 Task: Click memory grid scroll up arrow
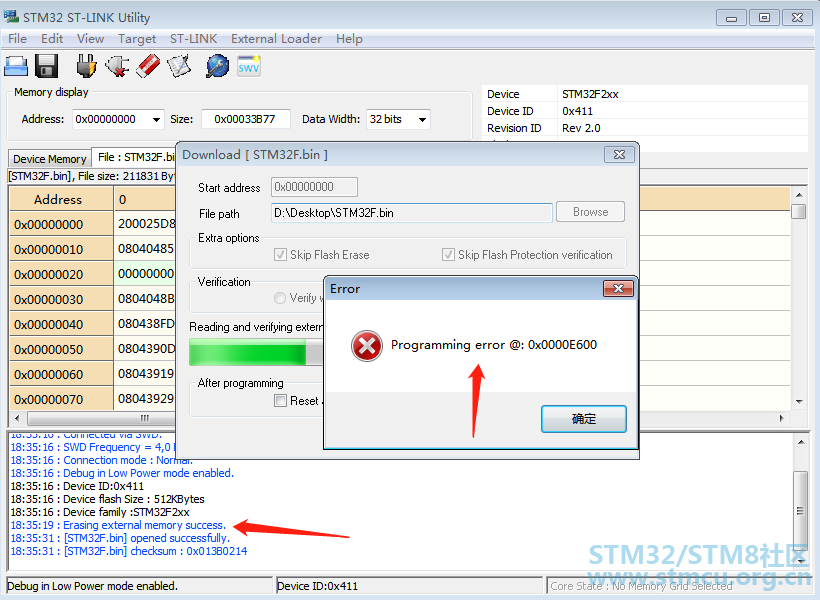799,195
